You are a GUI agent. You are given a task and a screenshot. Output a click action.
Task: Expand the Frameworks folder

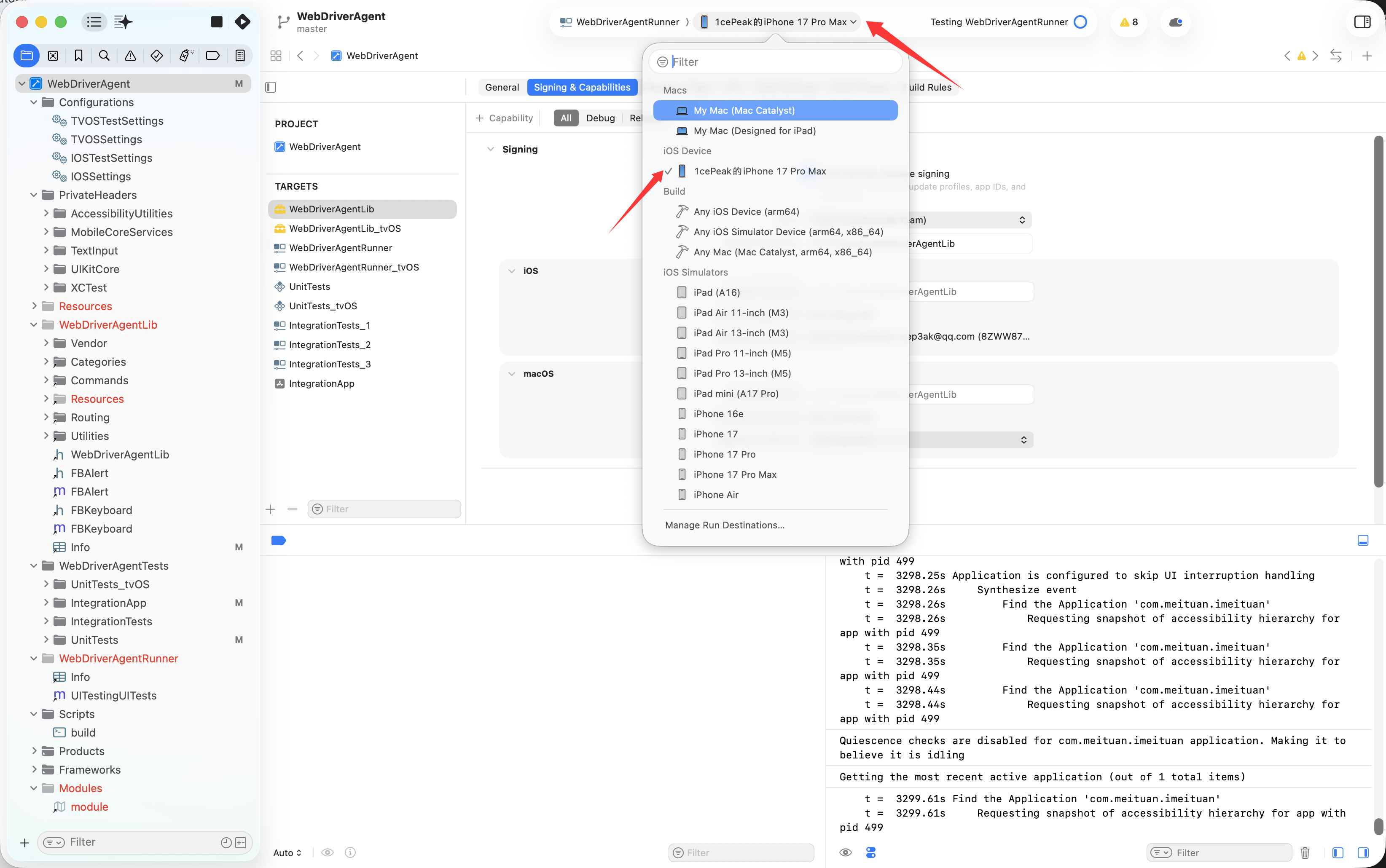[34, 769]
